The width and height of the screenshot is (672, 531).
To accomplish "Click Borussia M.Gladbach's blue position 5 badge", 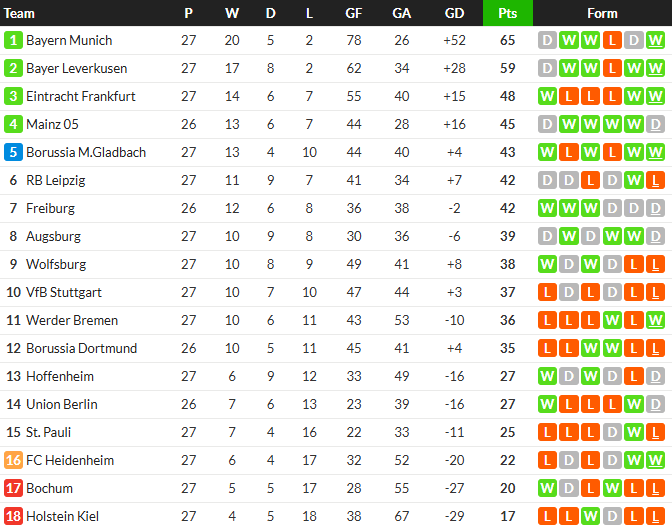I will coord(13,153).
